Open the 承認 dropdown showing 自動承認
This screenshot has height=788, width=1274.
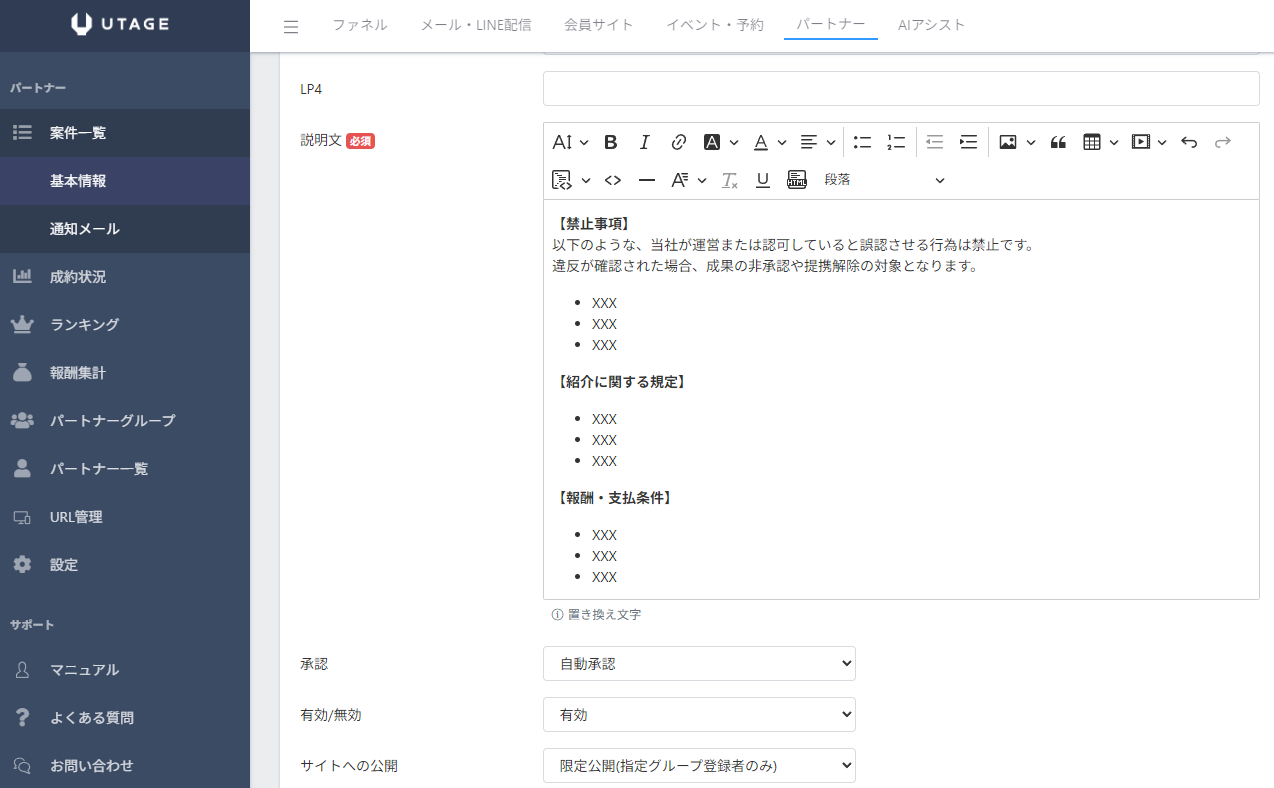point(699,663)
